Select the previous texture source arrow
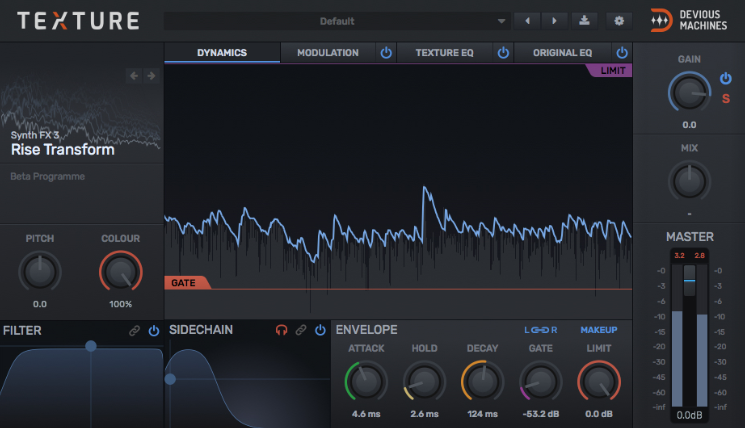 134,75
